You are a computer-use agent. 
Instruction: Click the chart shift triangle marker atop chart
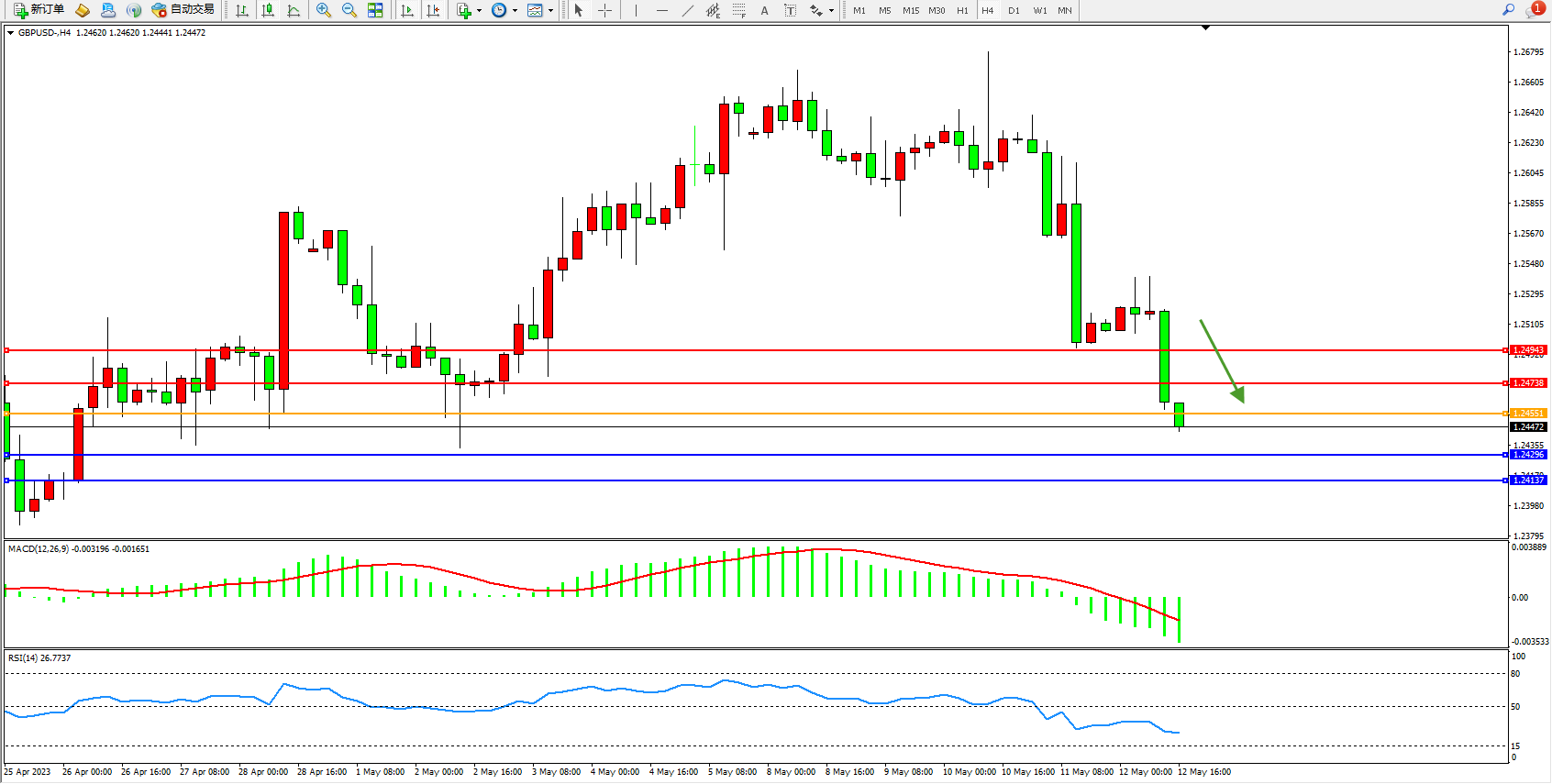(1205, 28)
